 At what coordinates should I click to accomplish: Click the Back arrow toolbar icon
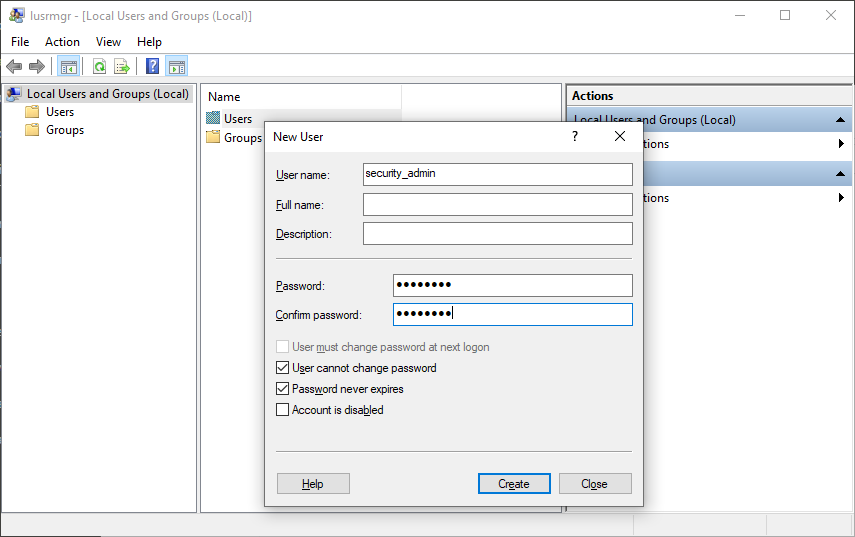tap(14, 67)
